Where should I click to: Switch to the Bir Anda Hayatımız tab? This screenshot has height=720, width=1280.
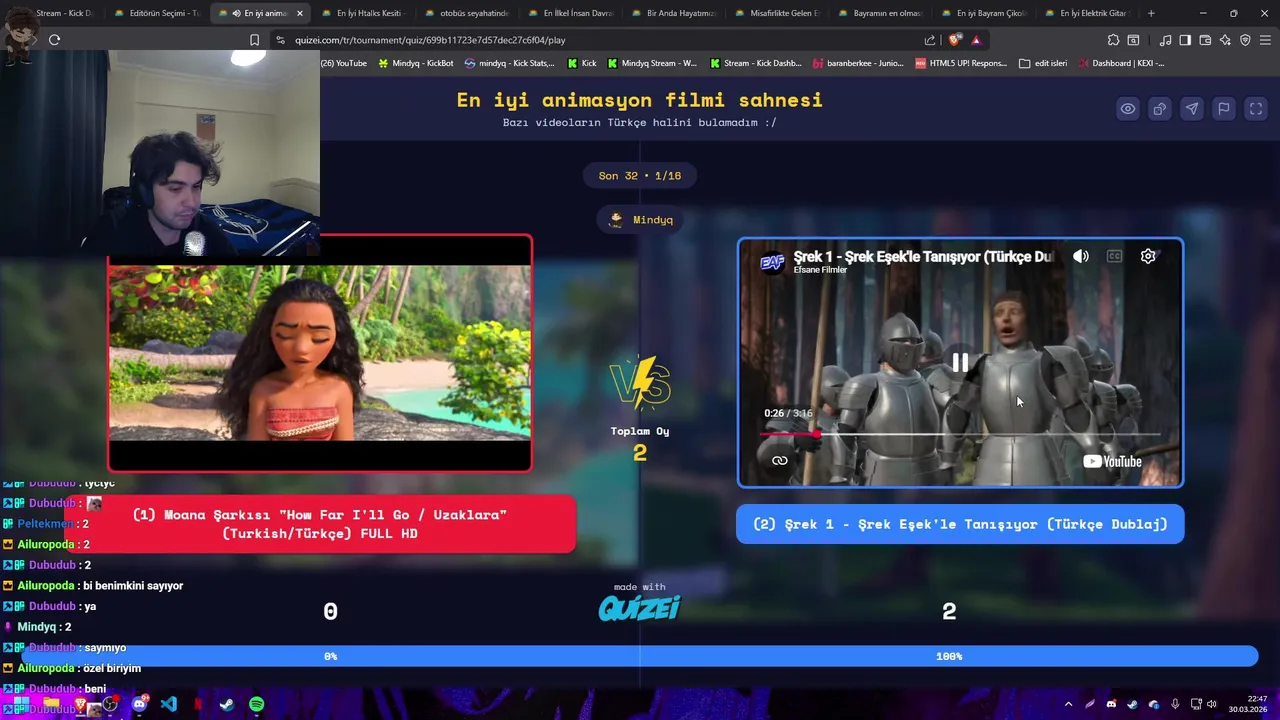pyautogui.click(x=672, y=13)
